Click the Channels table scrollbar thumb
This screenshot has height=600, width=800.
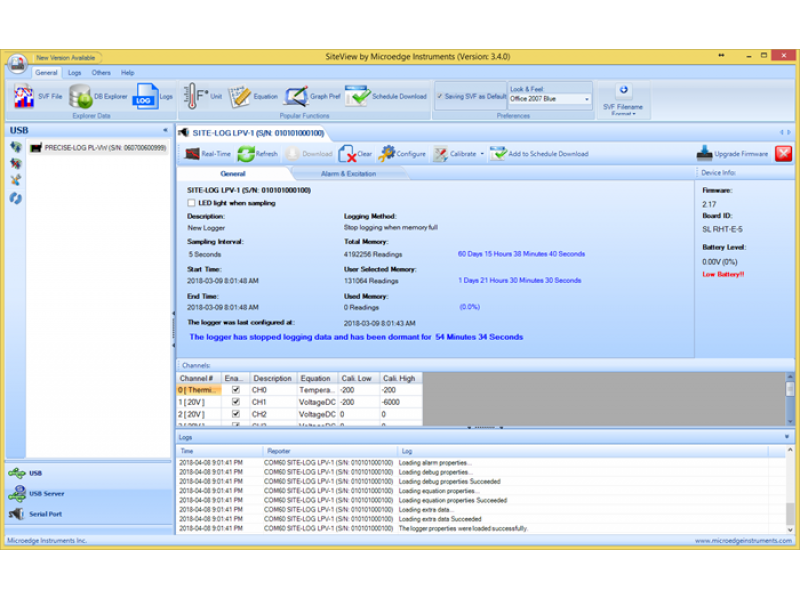[x=790, y=389]
